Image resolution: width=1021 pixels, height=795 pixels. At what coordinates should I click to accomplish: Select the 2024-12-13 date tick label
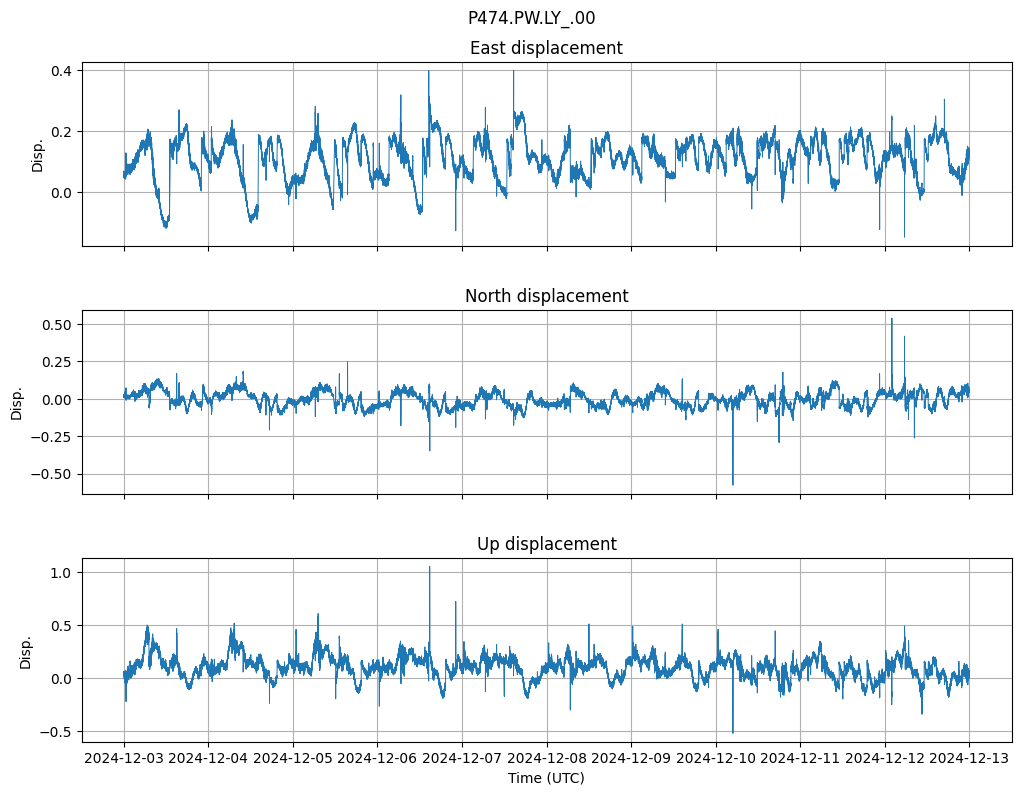tap(969, 759)
